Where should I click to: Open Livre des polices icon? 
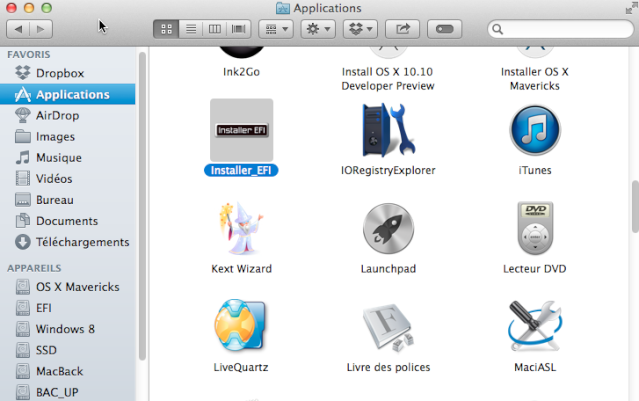(x=388, y=327)
